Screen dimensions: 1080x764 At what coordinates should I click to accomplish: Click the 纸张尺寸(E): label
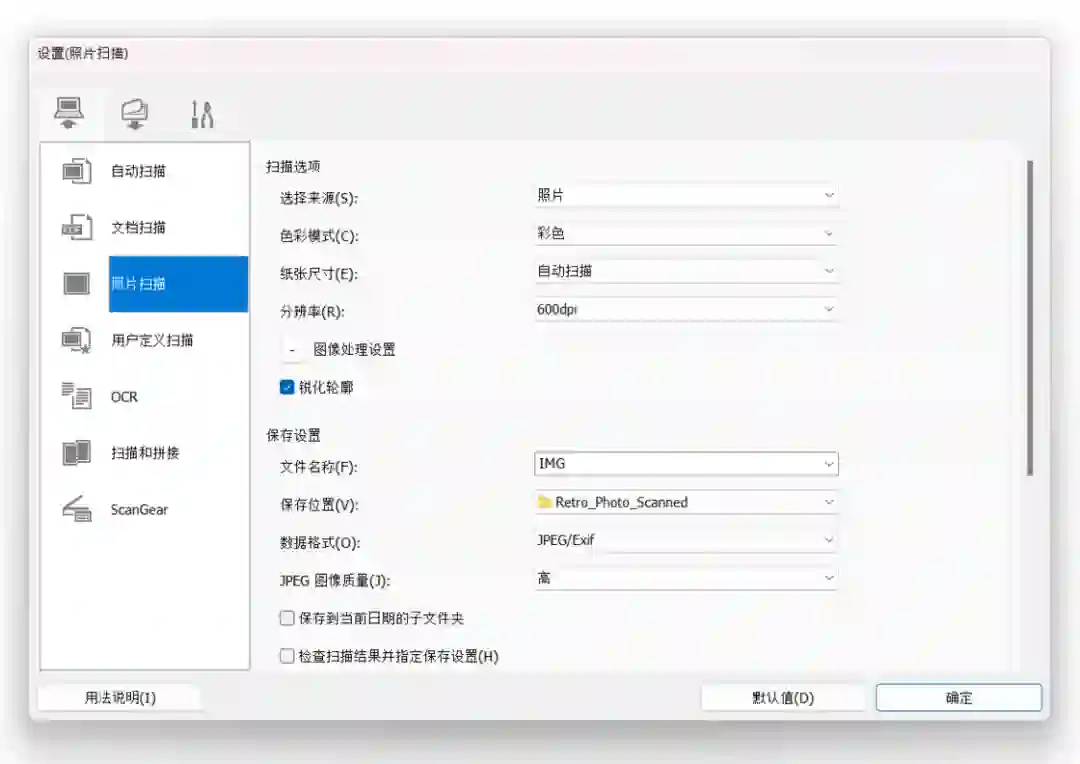[319, 274]
